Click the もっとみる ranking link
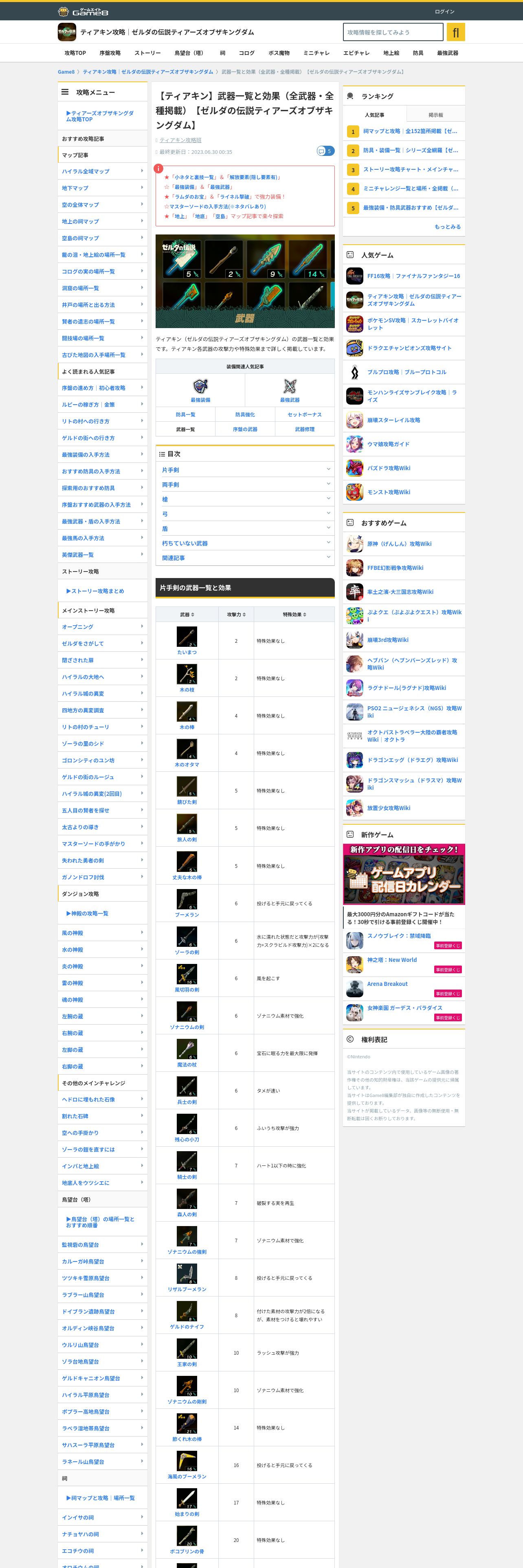The image size is (523, 1568). (x=448, y=226)
